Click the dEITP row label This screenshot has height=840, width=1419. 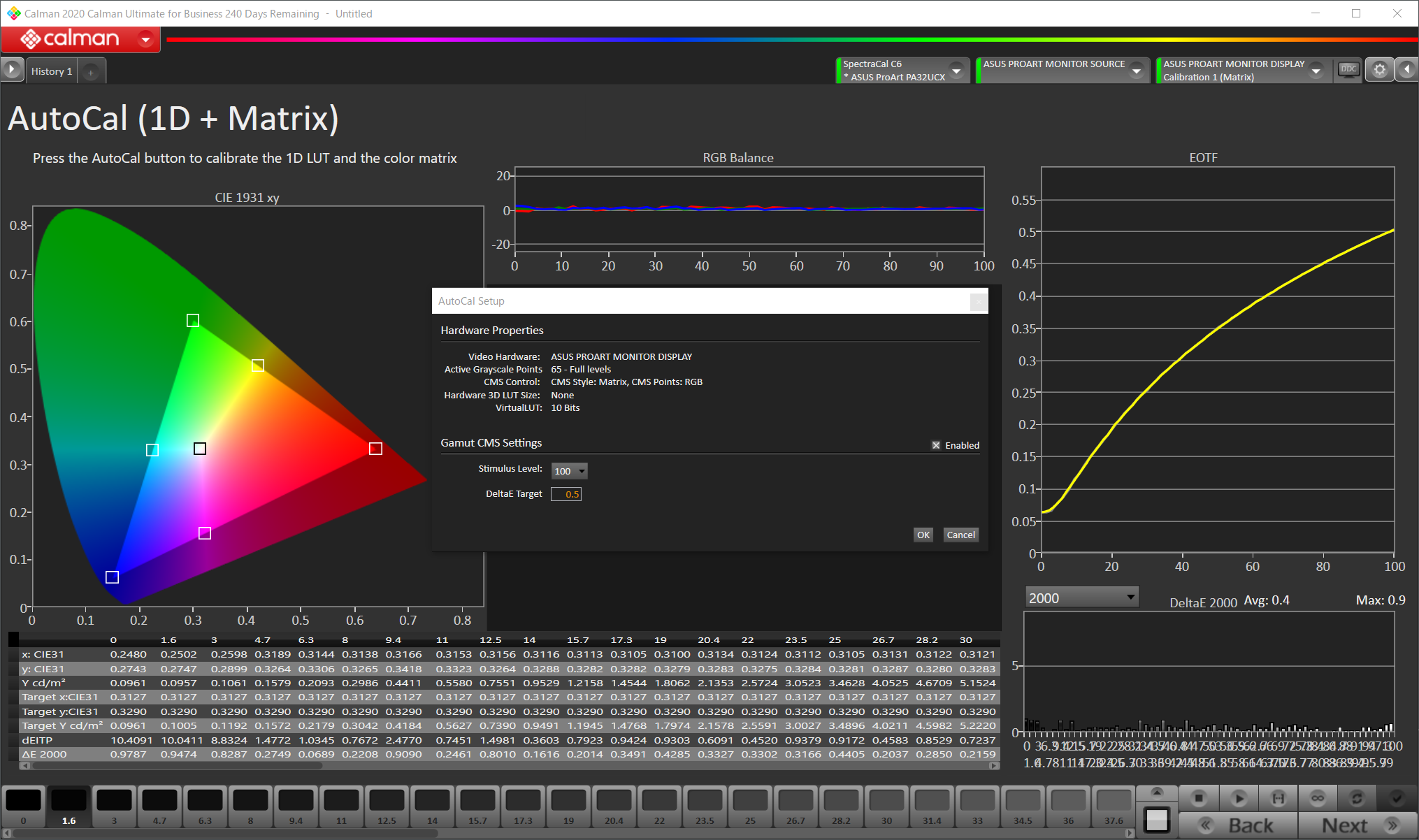(x=37, y=740)
